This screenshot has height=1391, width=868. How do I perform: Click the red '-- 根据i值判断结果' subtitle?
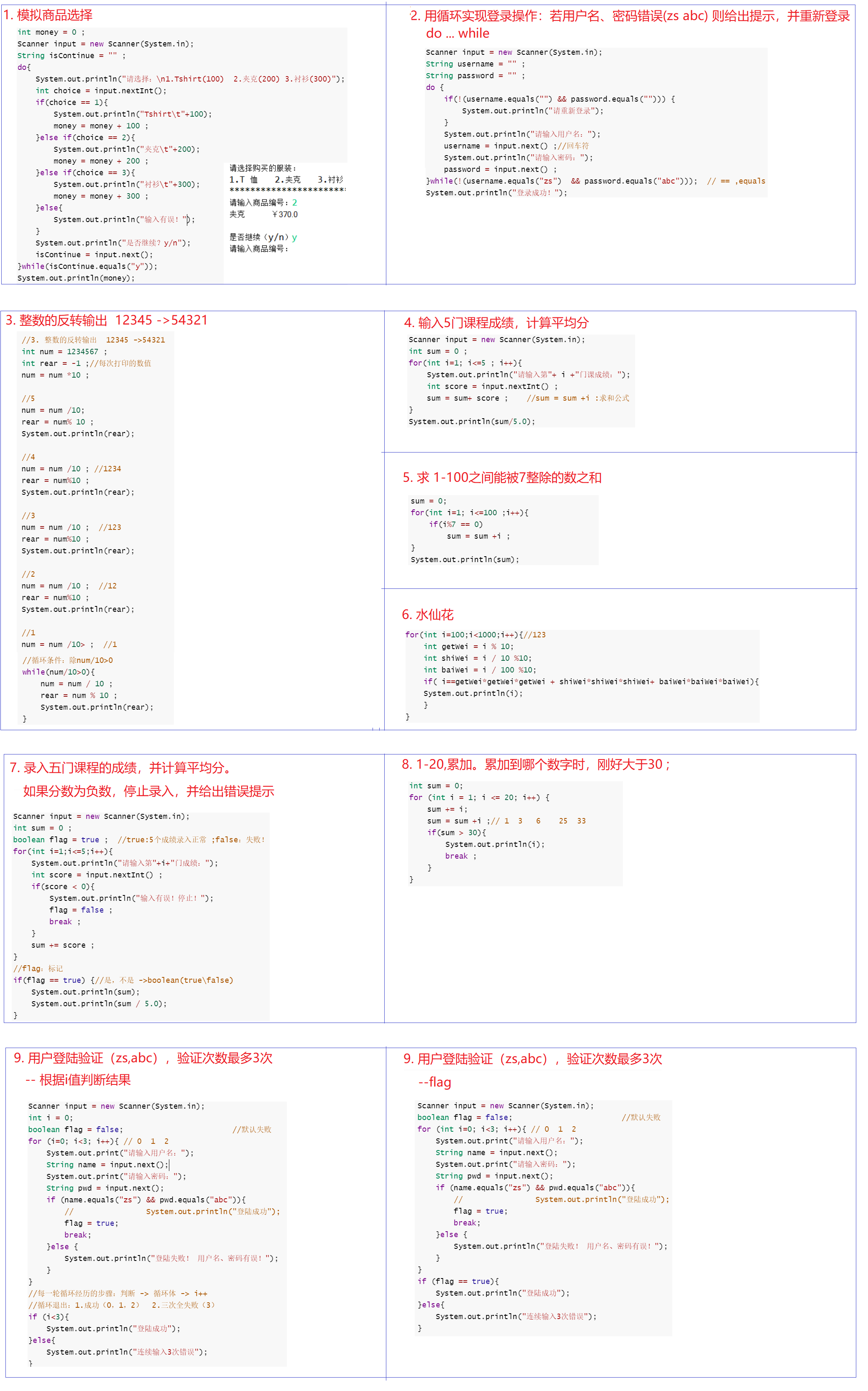click(x=78, y=1080)
